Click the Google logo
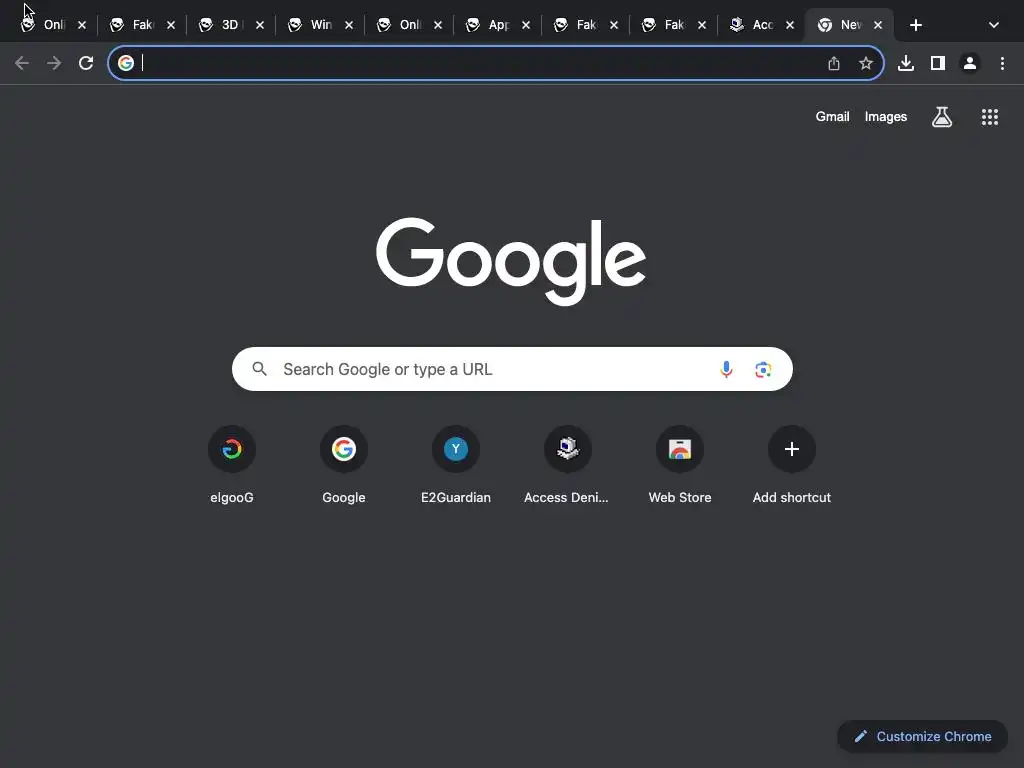Image resolution: width=1024 pixels, height=768 pixels. pyautogui.click(x=511, y=261)
